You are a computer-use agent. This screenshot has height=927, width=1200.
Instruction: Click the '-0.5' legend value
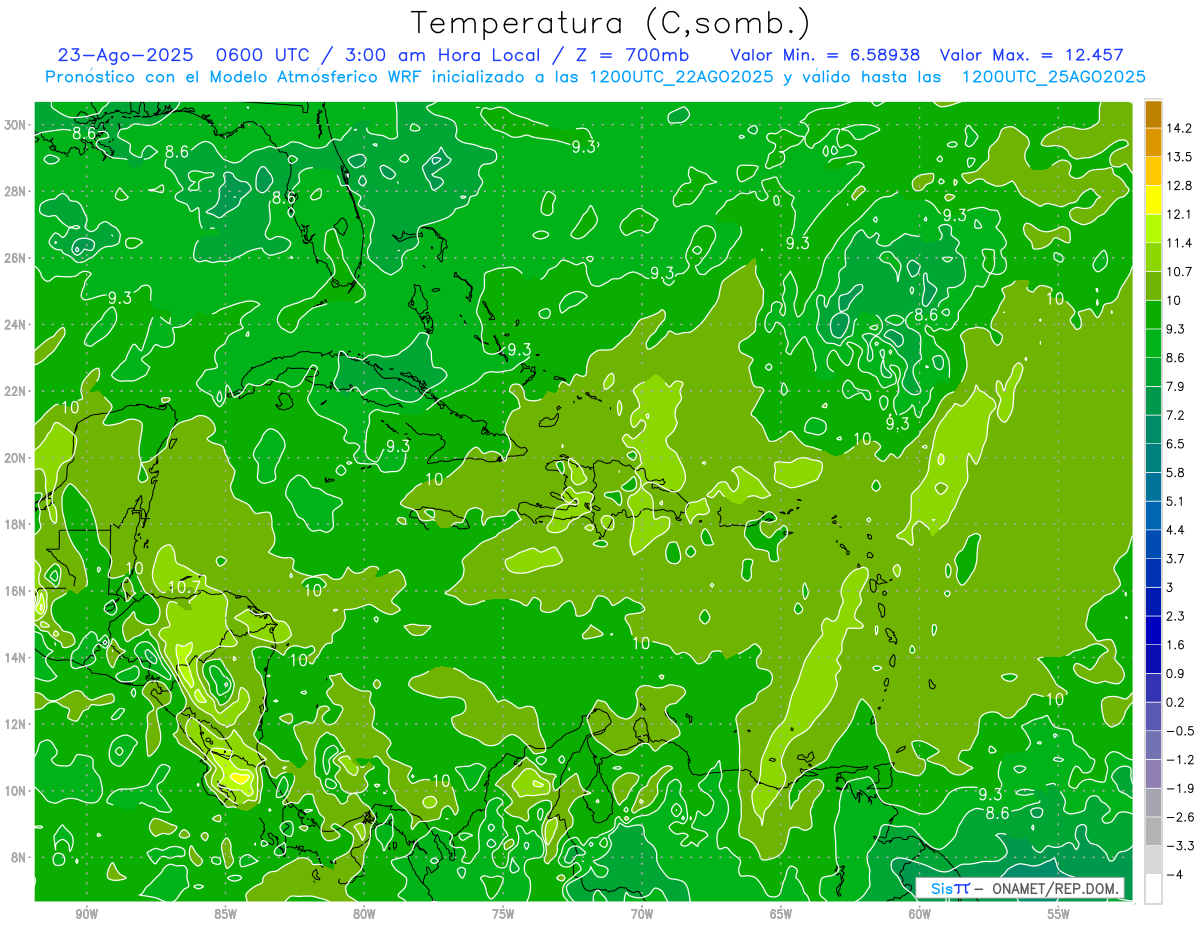(x=1179, y=731)
